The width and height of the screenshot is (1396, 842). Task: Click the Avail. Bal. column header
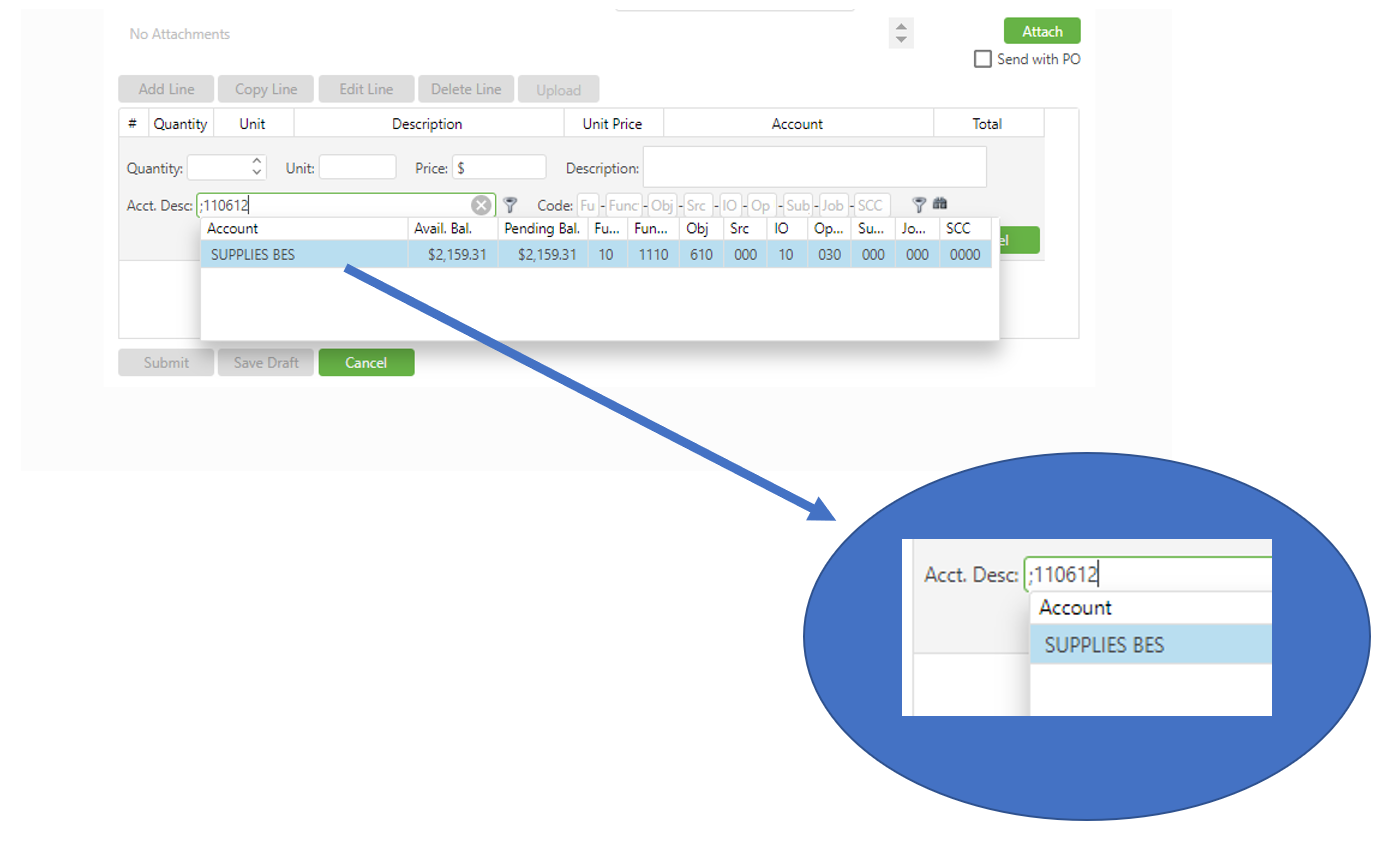point(443,229)
